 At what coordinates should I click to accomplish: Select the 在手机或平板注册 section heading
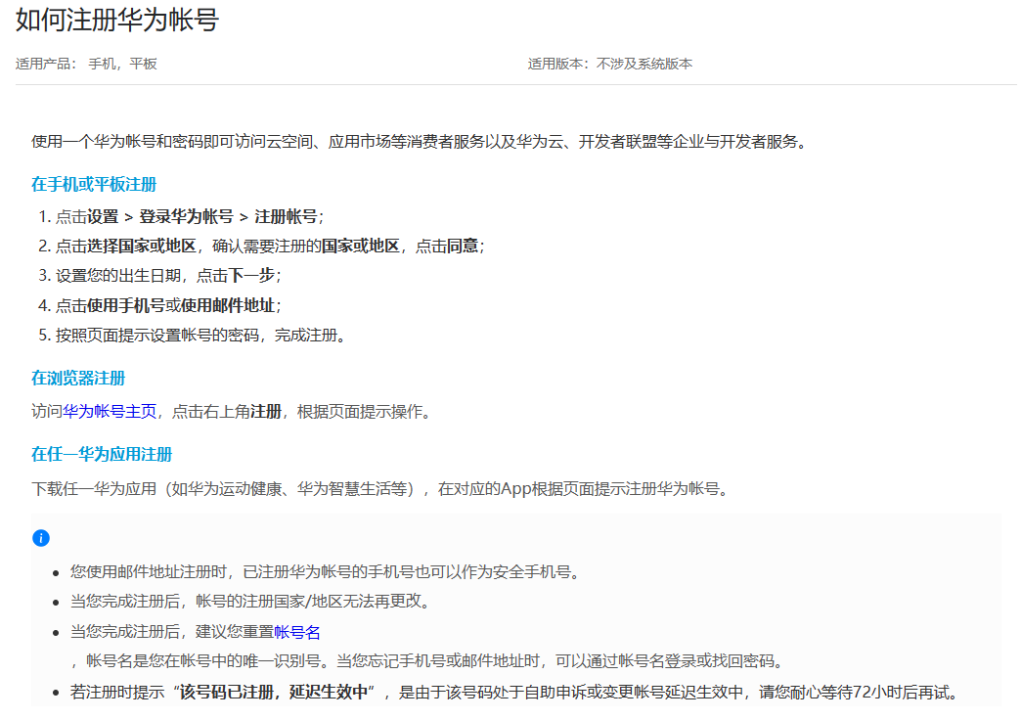[x=94, y=184]
